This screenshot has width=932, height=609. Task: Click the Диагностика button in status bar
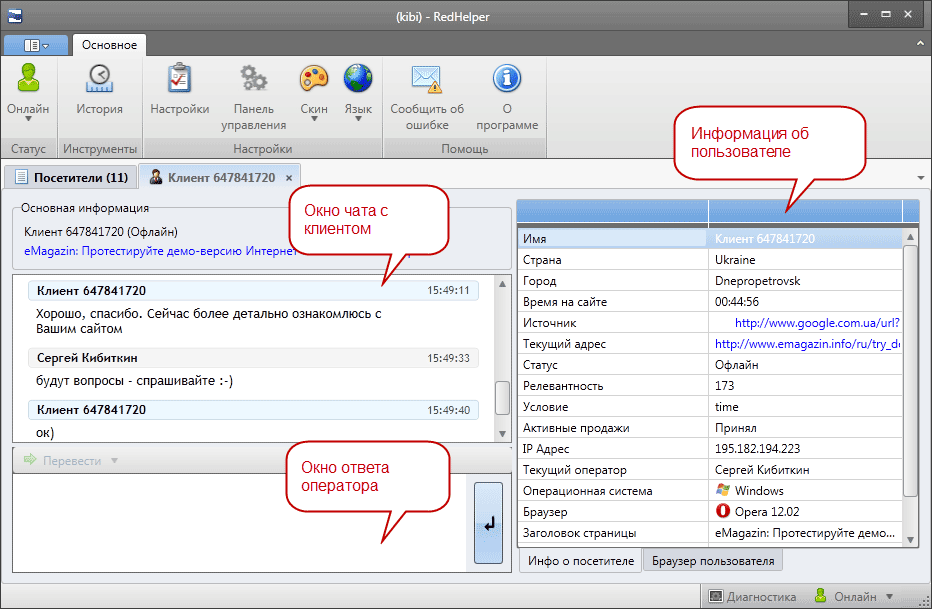click(752, 597)
